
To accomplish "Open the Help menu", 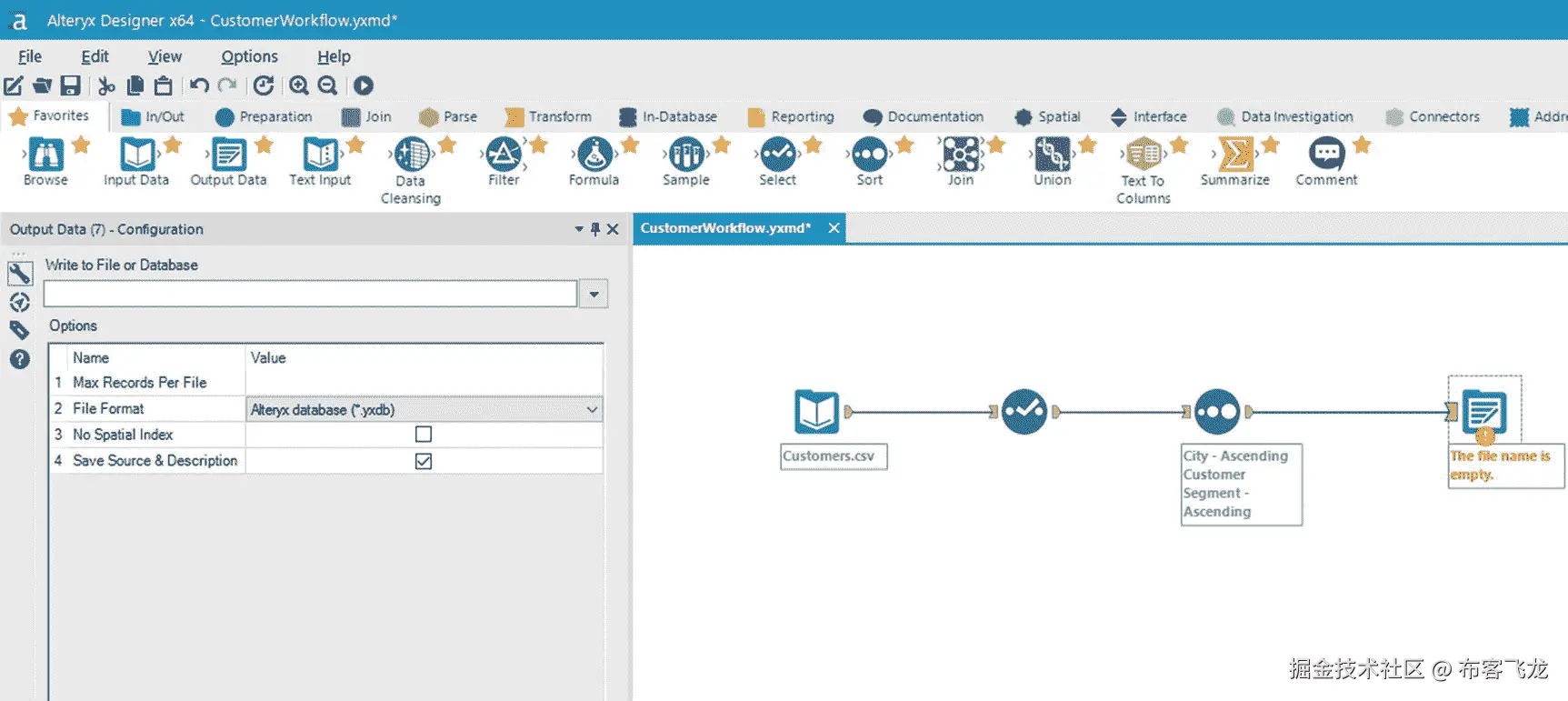I will pyautogui.click(x=334, y=56).
